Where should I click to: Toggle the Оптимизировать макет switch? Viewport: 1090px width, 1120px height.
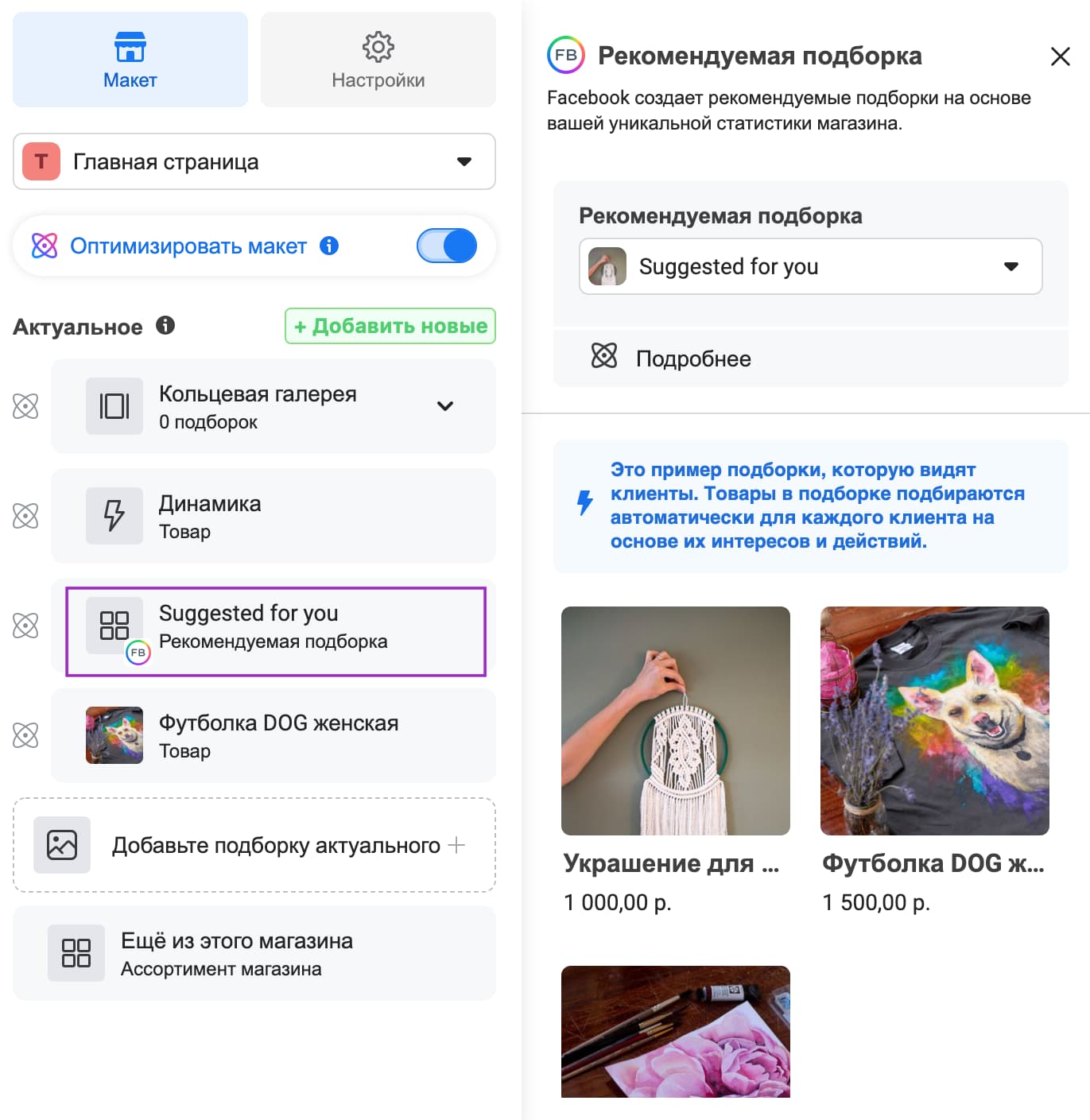(x=447, y=246)
